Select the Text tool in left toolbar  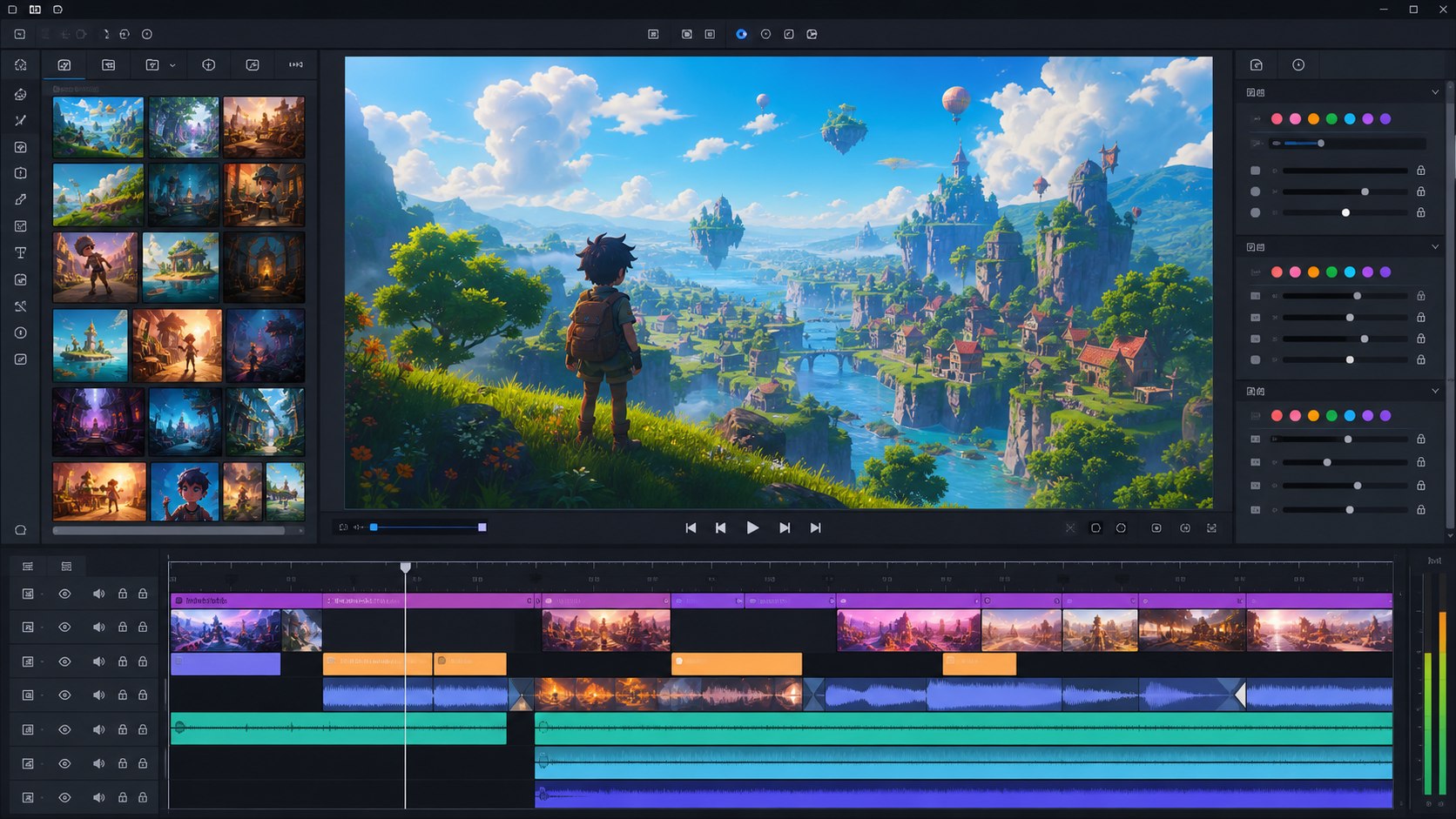21,253
